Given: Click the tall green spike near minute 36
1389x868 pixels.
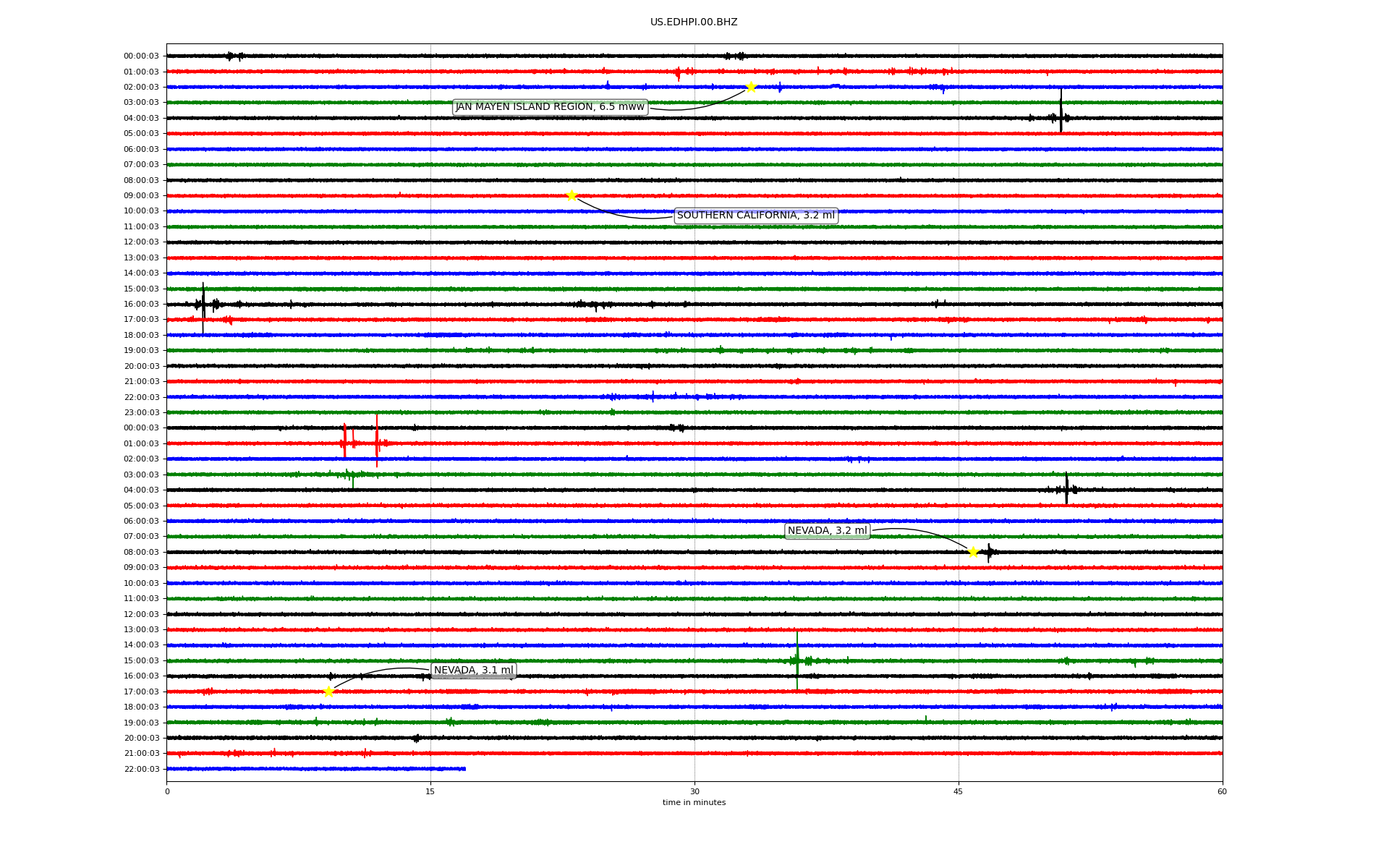Looking at the screenshot, I should (x=797, y=660).
